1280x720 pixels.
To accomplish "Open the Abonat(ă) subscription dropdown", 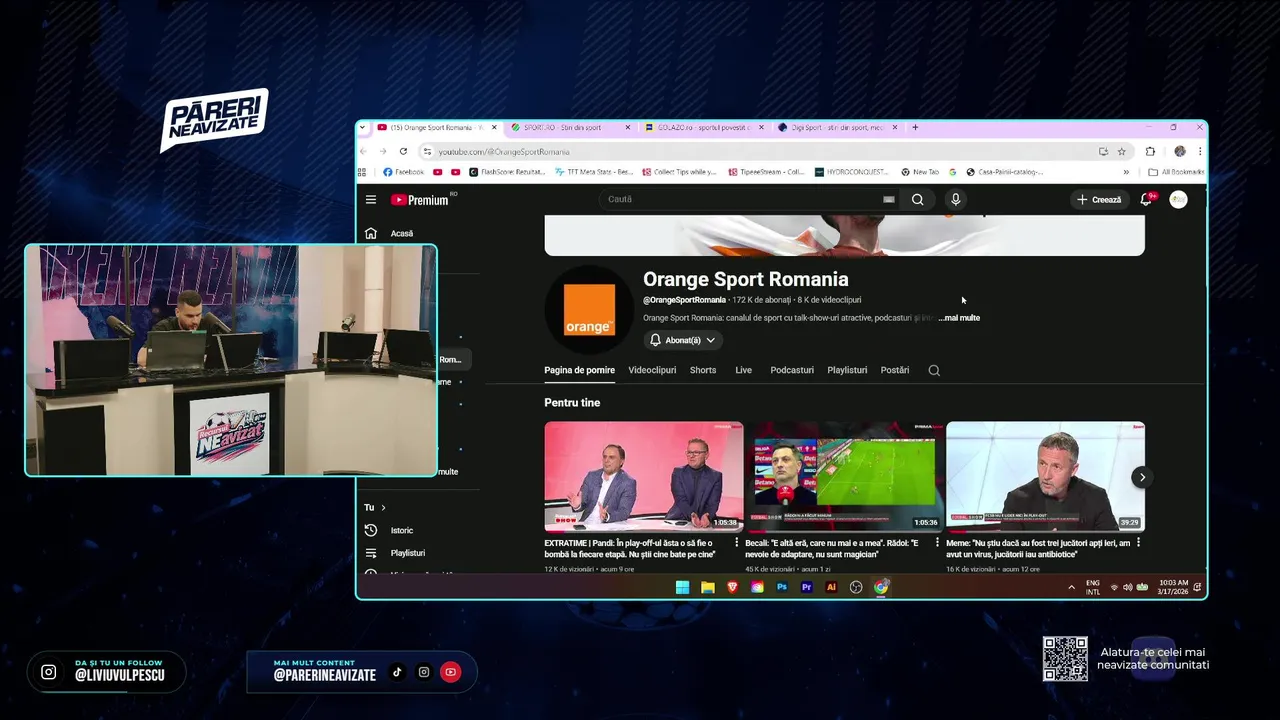I will click(x=683, y=340).
